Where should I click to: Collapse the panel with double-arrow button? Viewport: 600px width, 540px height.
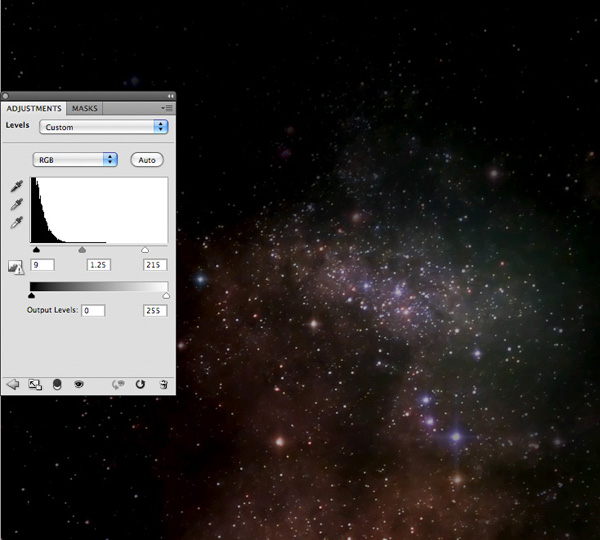coord(171,96)
